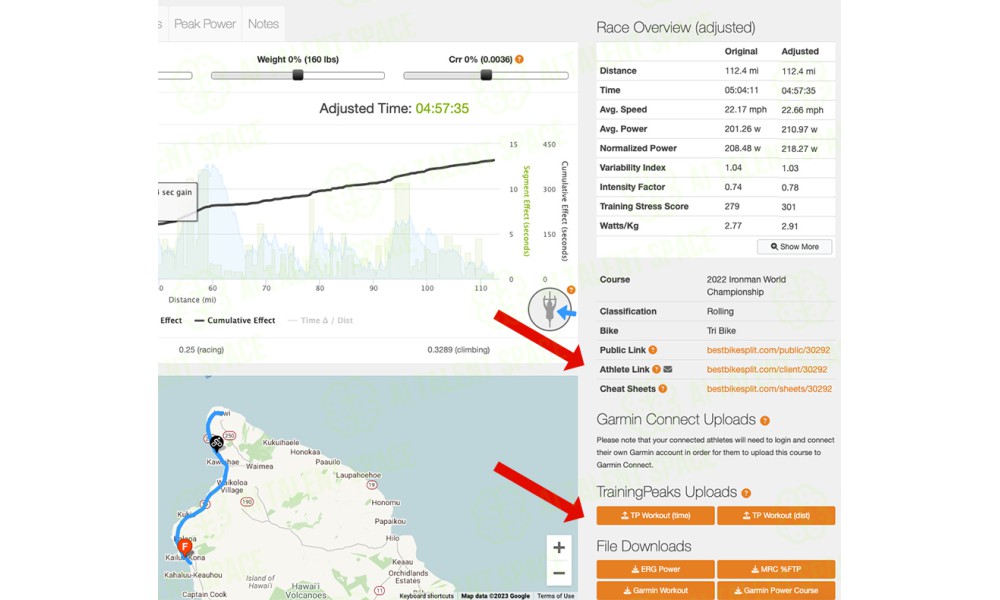
Task: Open the Notes tab
Action: click(263, 24)
